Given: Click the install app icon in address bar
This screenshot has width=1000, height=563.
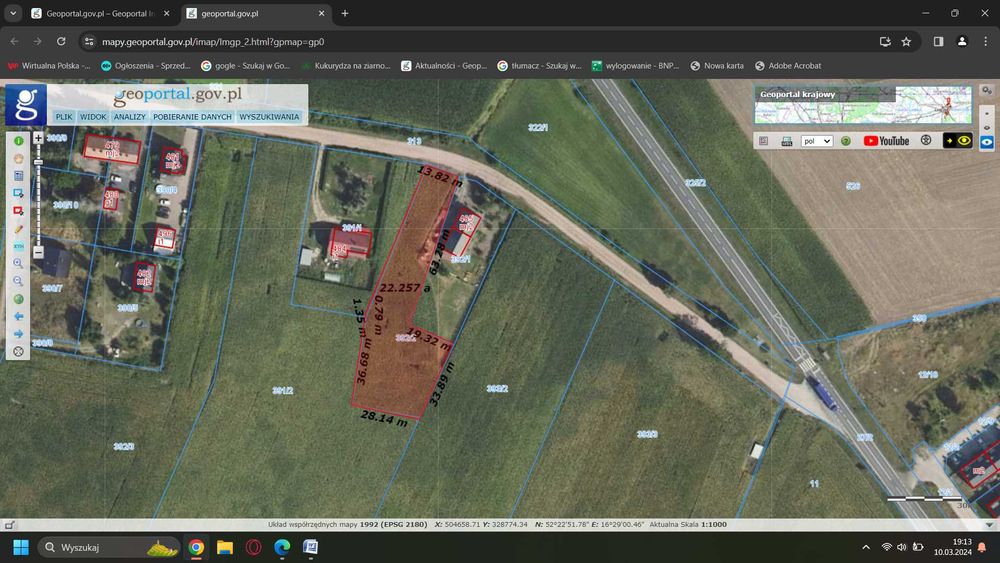Looking at the screenshot, I should tap(885, 41).
